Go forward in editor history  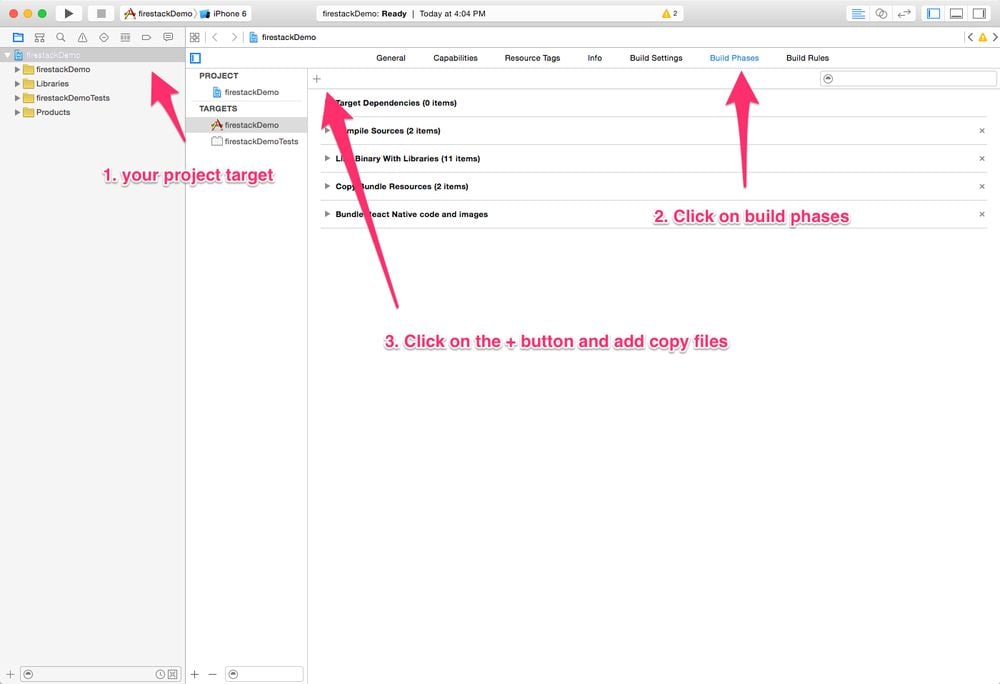coord(234,38)
